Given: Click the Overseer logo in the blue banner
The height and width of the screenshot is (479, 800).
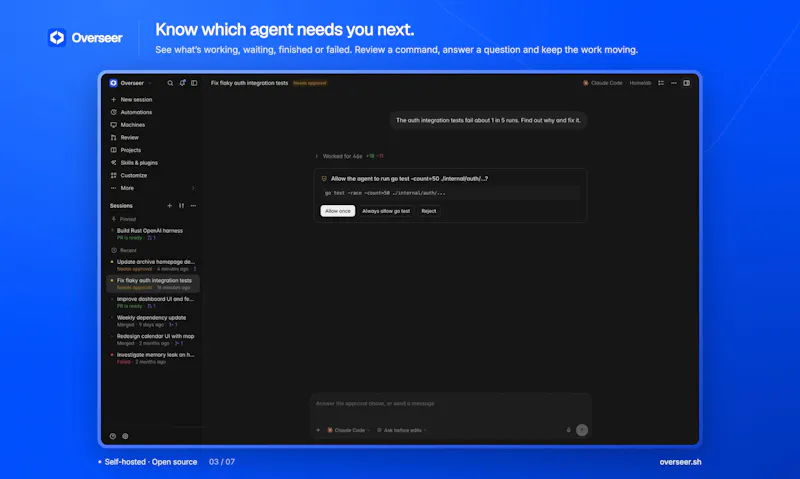Looking at the screenshot, I should click(x=85, y=38).
